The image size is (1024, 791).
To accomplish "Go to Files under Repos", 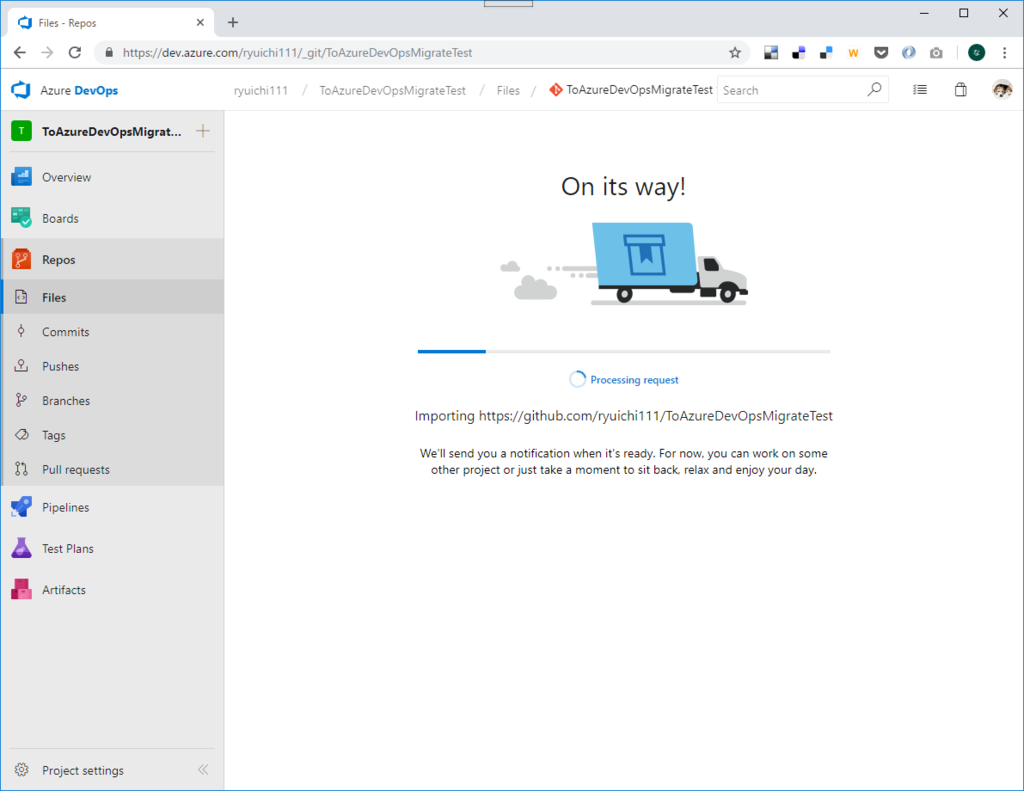I will (112, 297).
